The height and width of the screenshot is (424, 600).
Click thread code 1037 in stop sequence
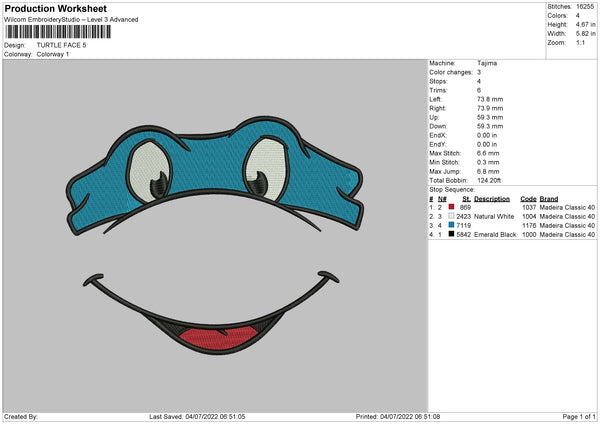coord(529,207)
